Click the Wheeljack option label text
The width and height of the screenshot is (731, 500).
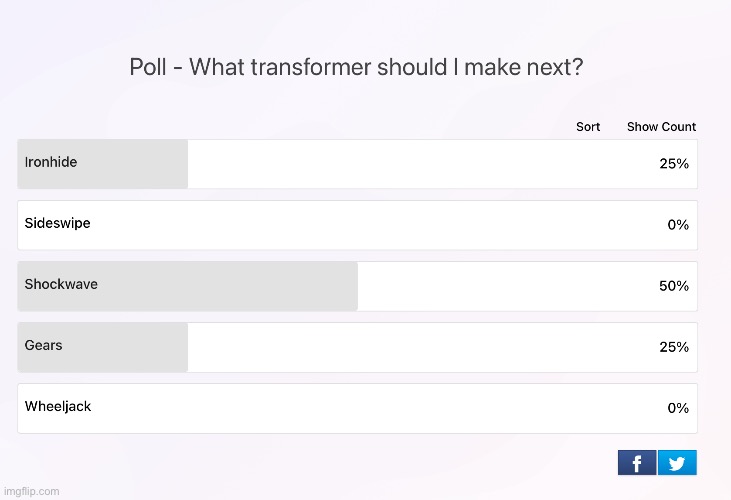[x=58, y=406]
